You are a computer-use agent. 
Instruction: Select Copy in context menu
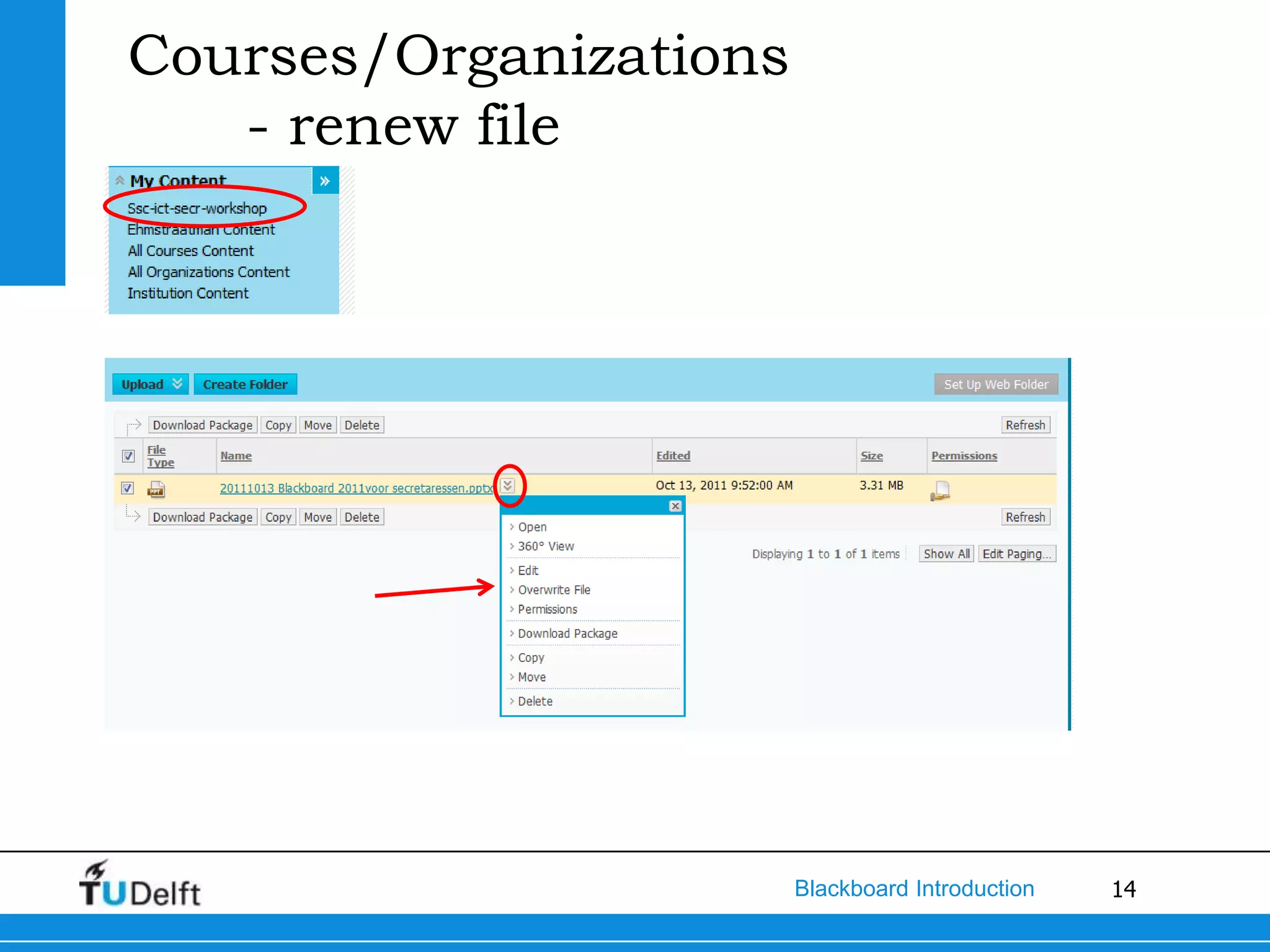point(531,658)
